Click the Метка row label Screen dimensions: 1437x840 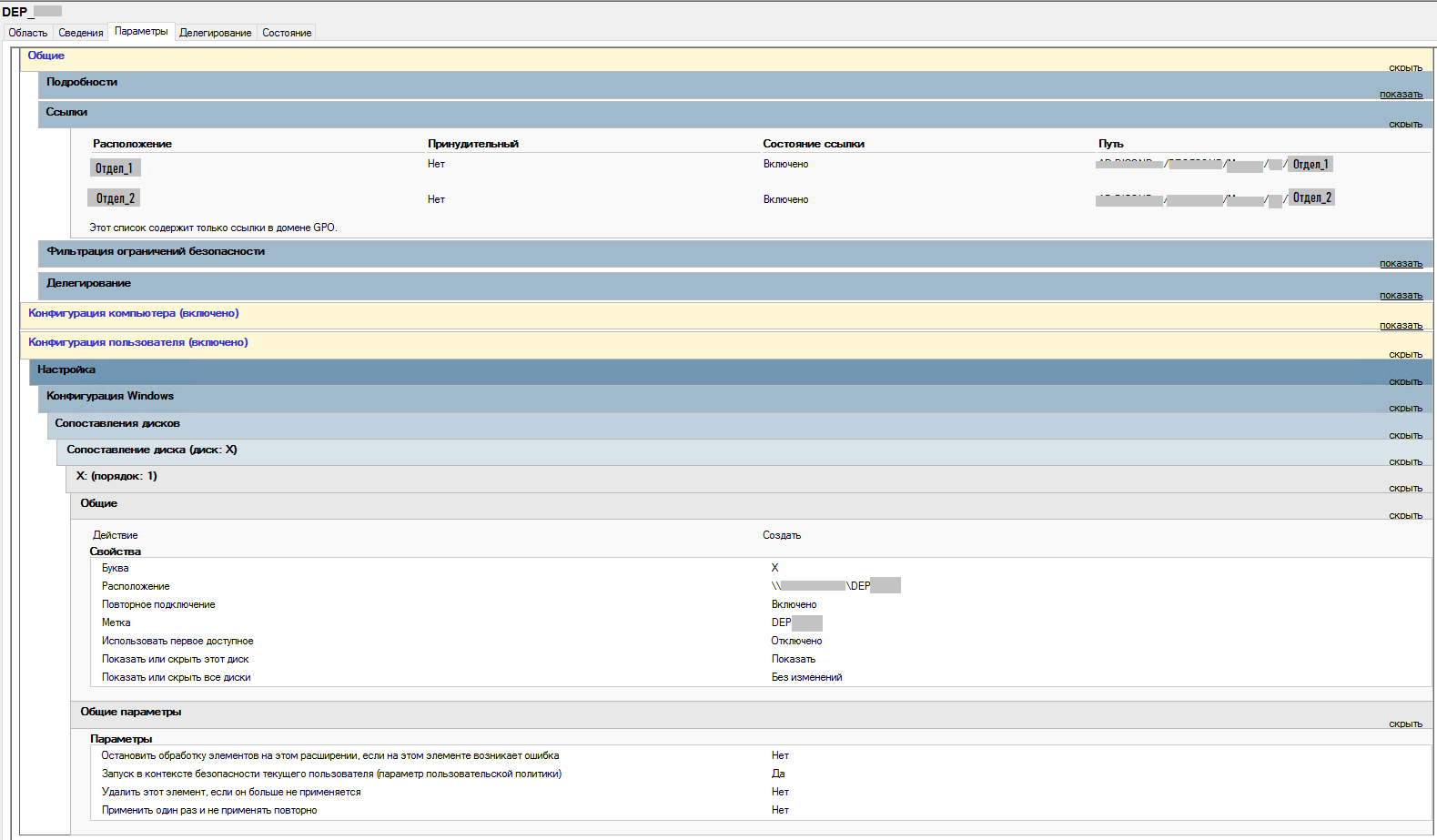pos(116,622)
